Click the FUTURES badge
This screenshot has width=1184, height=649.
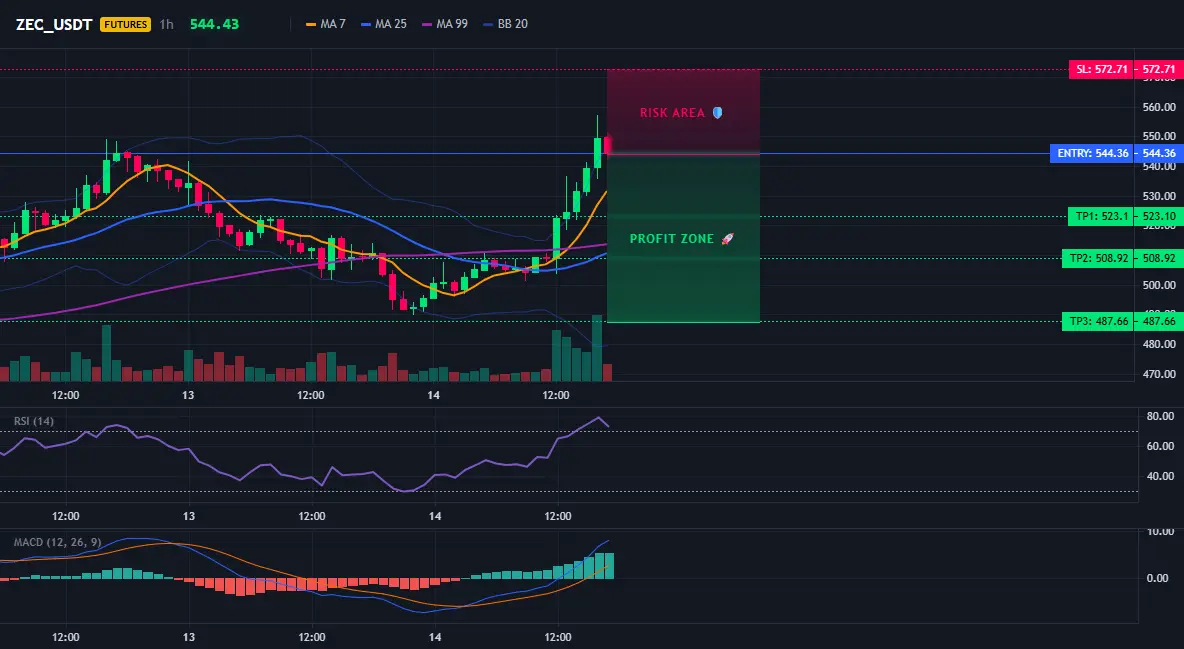point(125,24)
